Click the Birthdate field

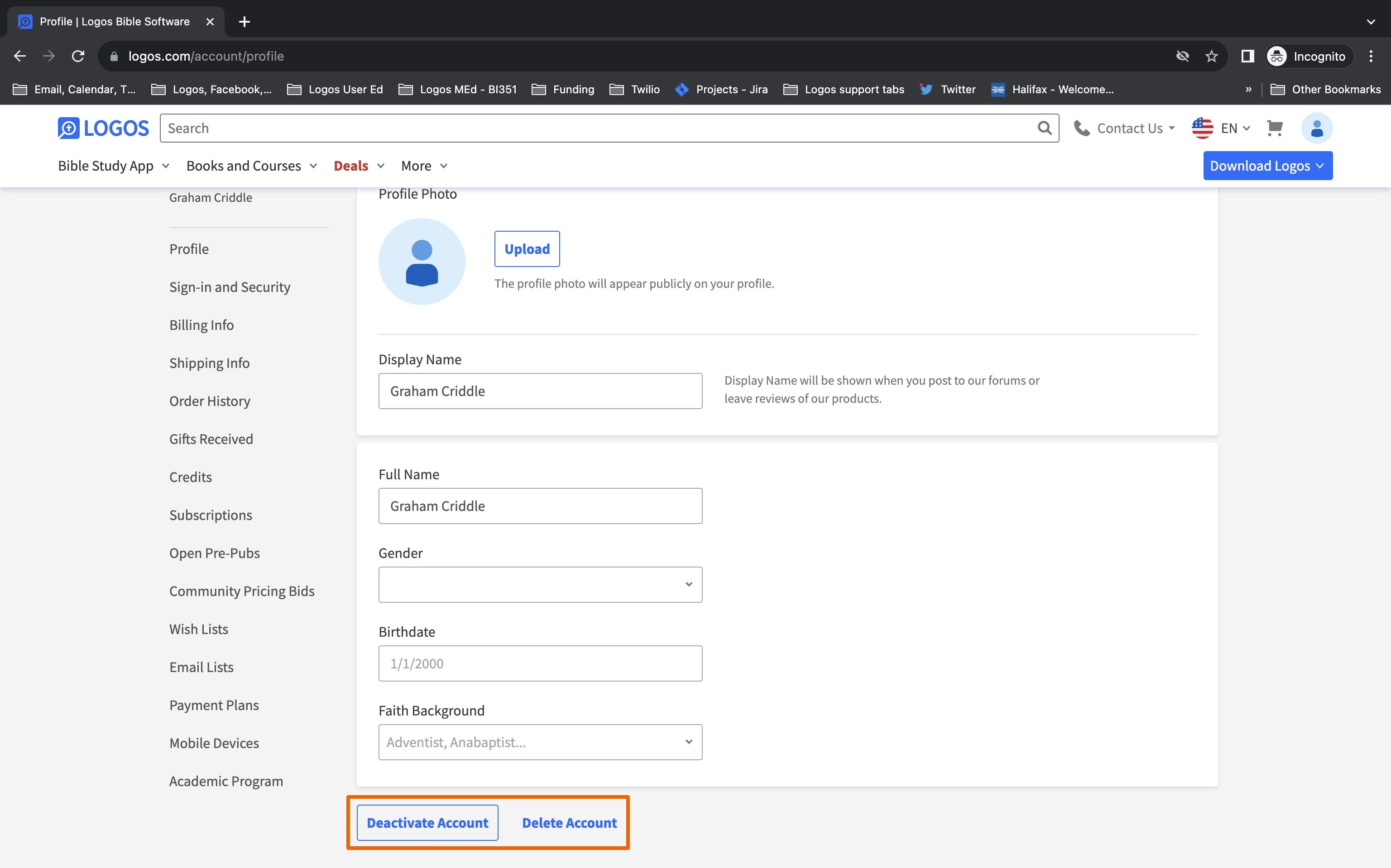click(540, 663)
